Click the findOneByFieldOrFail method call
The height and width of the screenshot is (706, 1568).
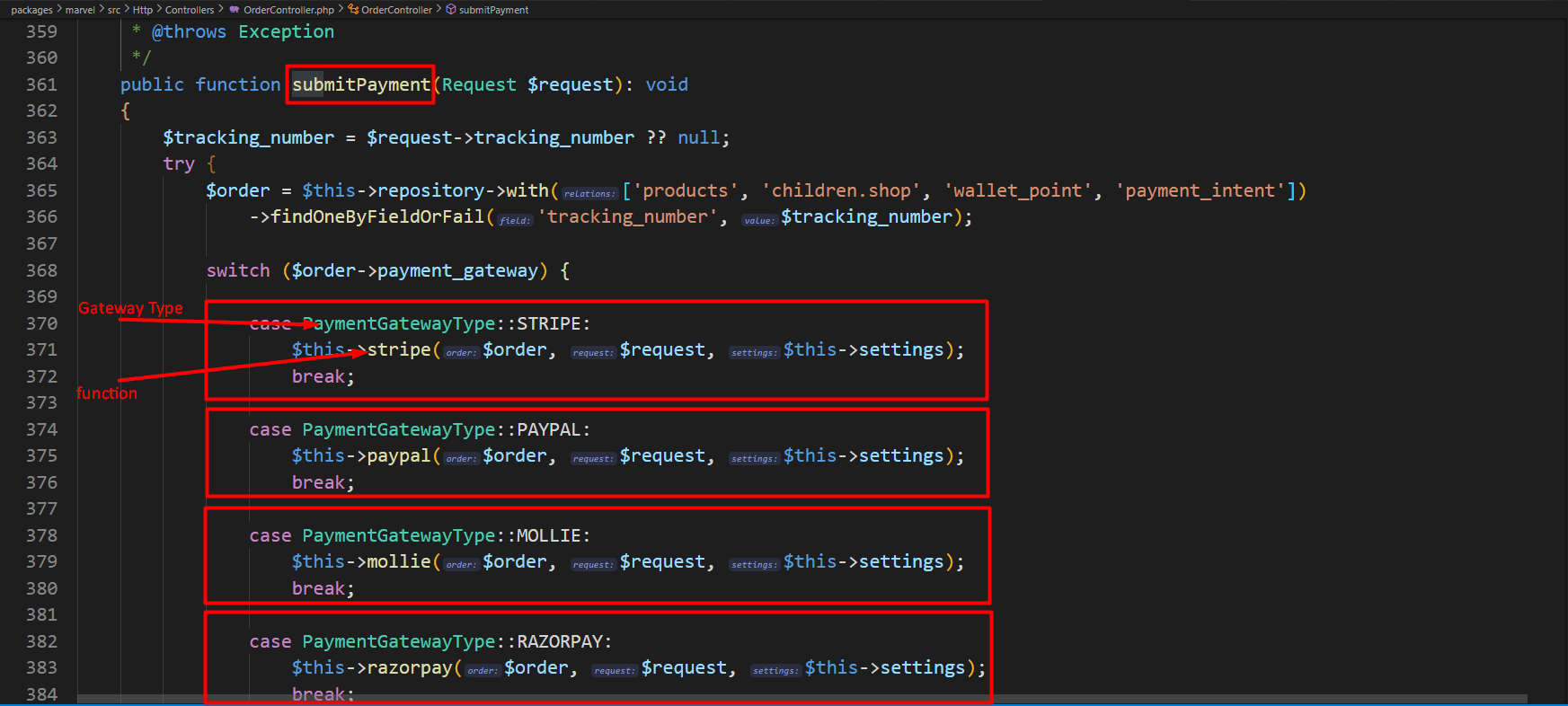(377, 216)
